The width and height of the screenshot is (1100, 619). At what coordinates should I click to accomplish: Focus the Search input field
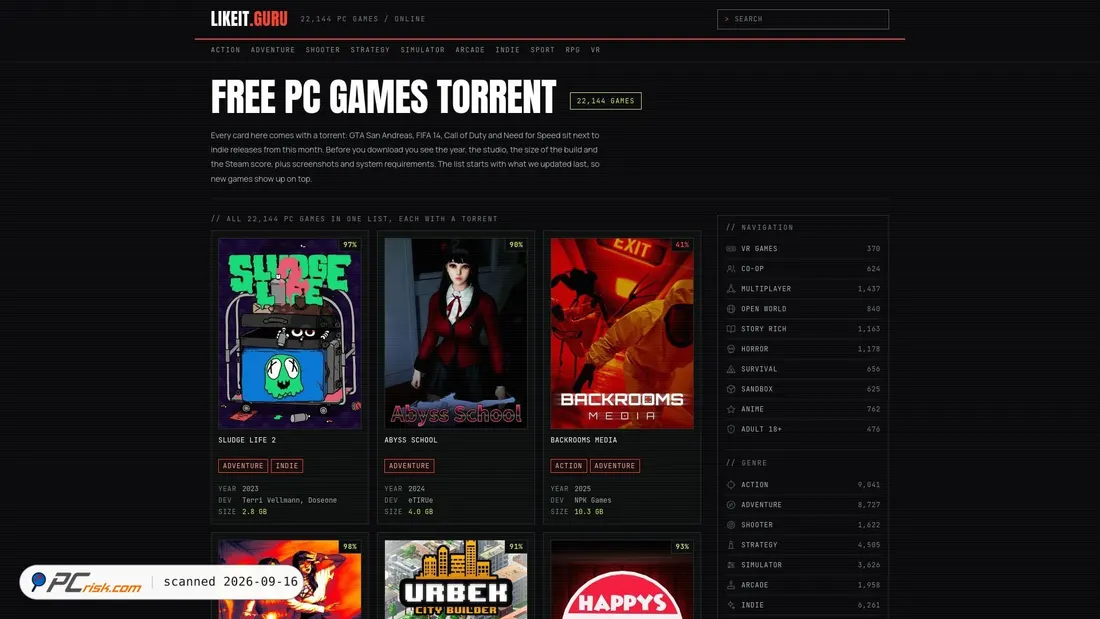tap(803, 19)
